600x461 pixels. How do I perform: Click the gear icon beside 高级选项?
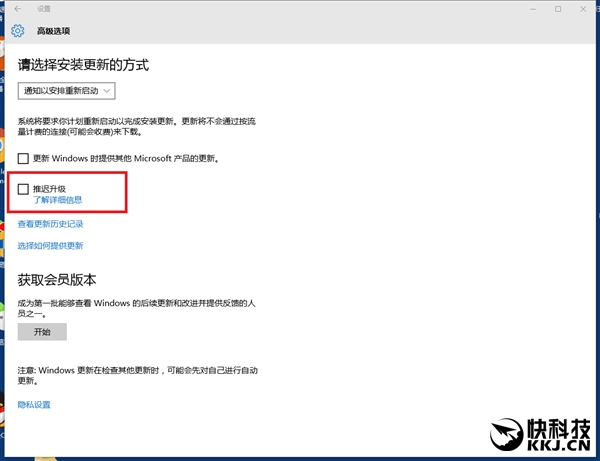point(17,30)
